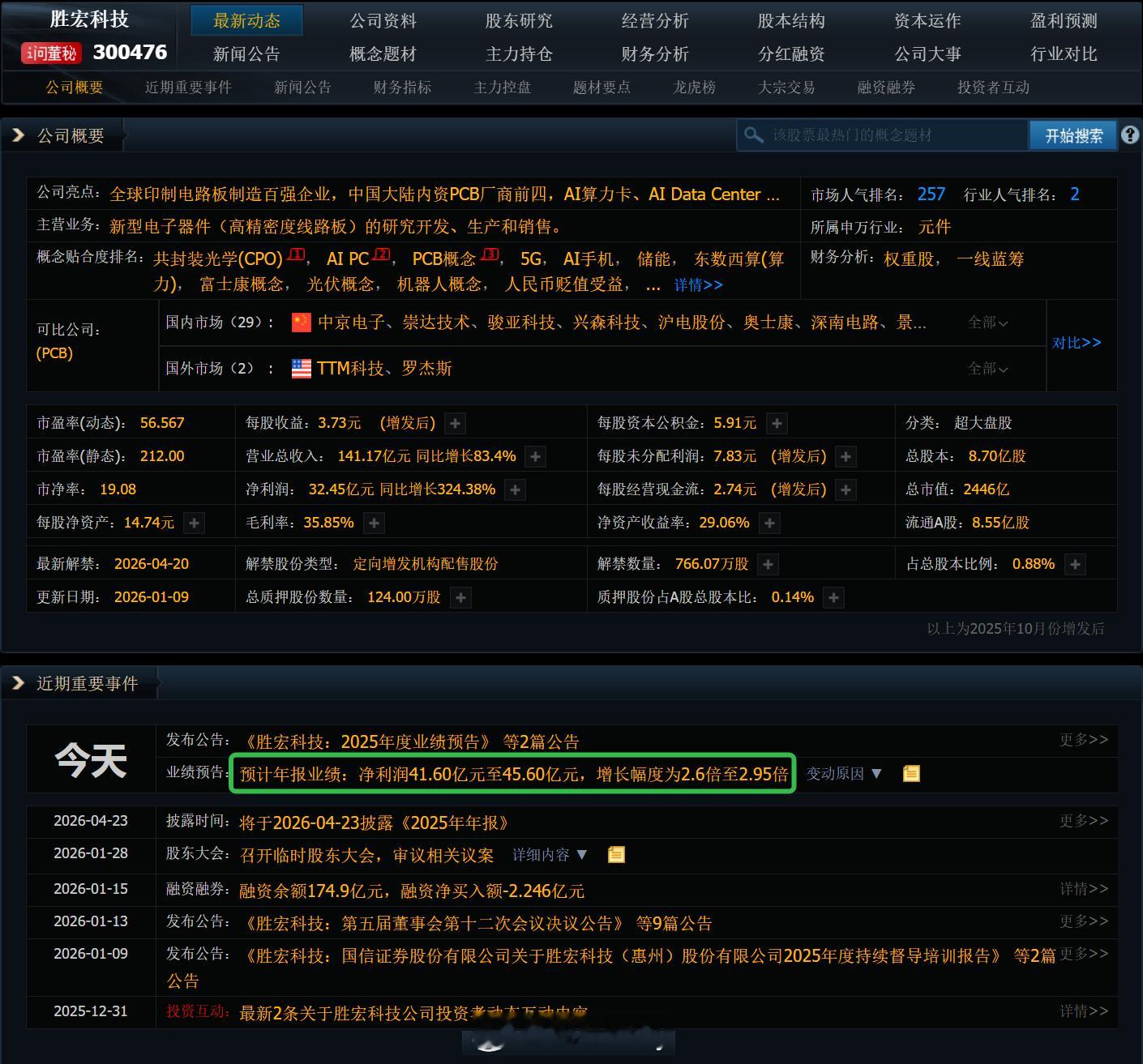This screenshot has height=1064, width=1143.
Task: Click the plus icon beside 质押股份占A股总股本比
Action: pos(833,597)
